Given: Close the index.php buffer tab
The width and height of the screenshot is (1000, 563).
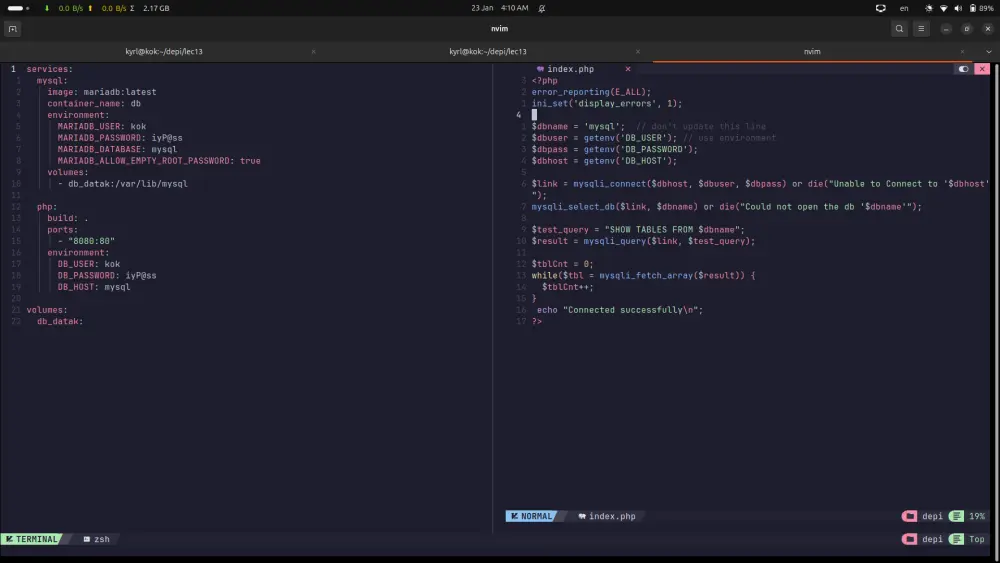Looking at the screenshot, I should 628,69.
